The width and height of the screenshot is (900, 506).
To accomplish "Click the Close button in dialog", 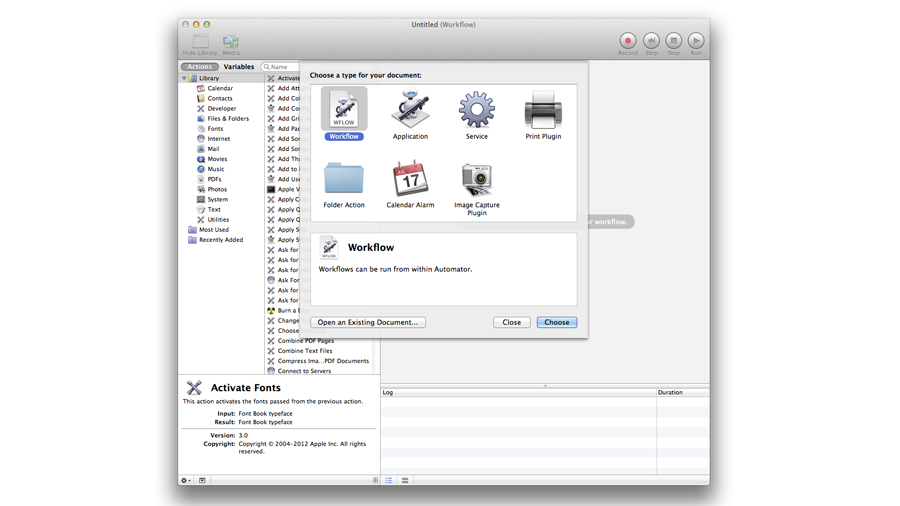I will coord(511,322).
